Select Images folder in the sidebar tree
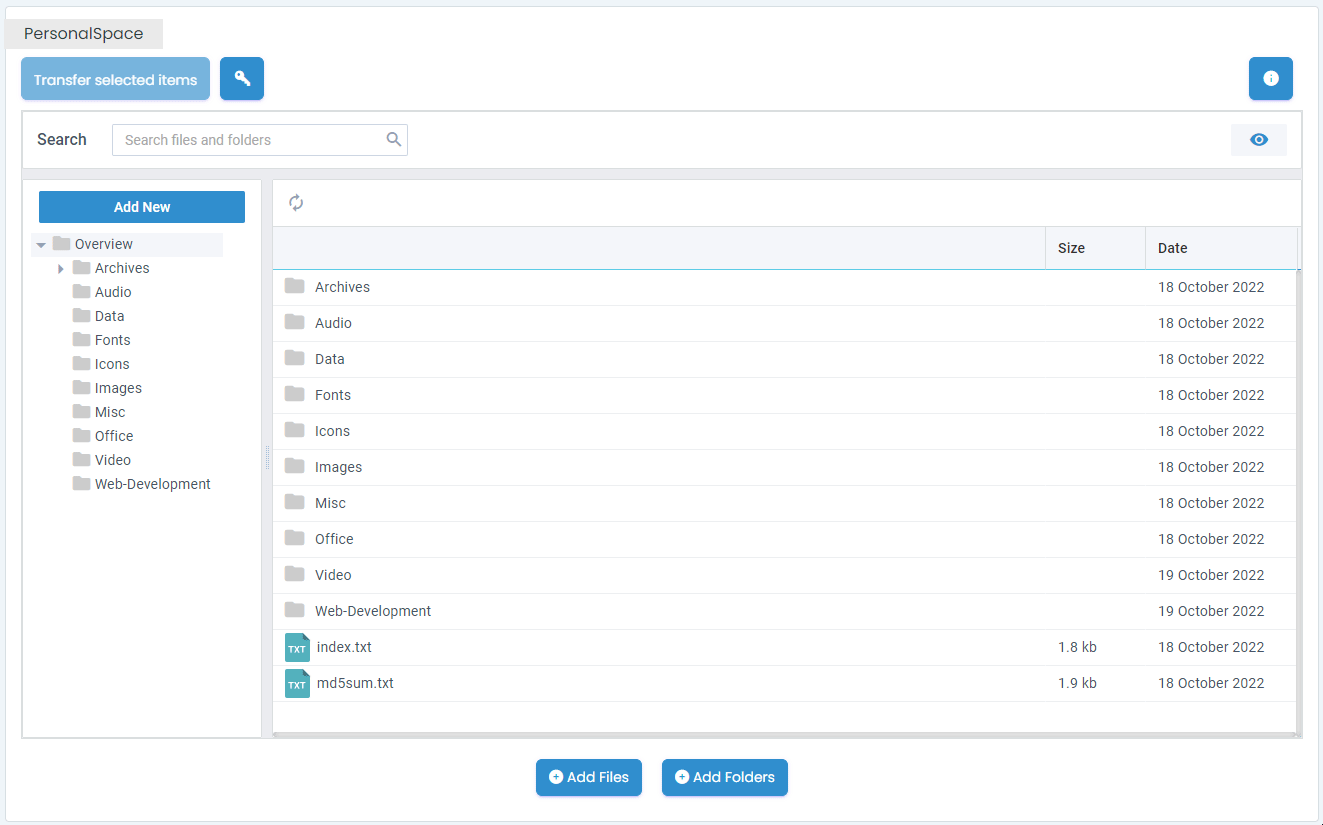The image size is (1323, 825). (118, 388)
